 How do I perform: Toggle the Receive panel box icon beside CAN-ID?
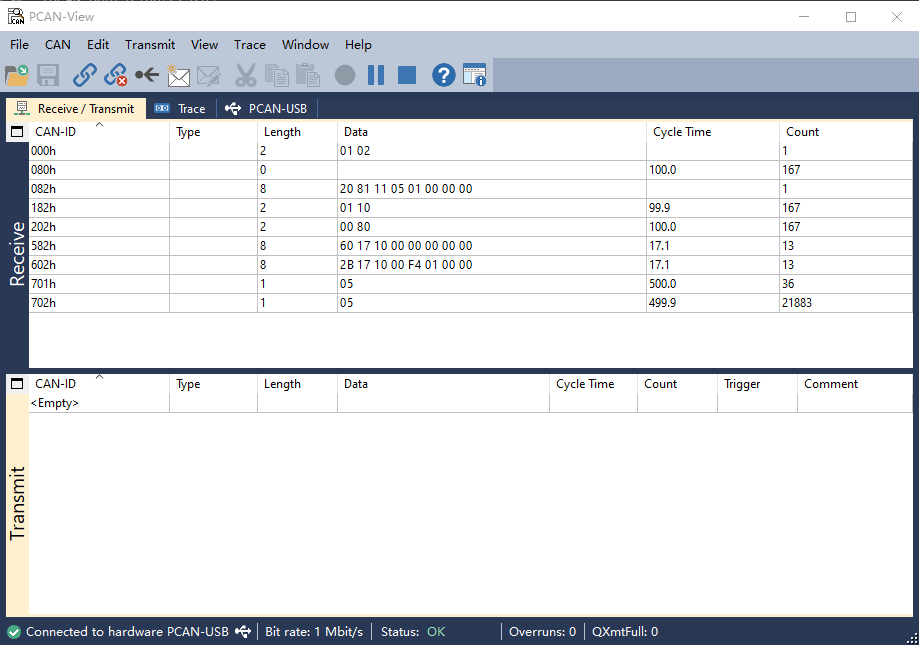tap(17, 132)
